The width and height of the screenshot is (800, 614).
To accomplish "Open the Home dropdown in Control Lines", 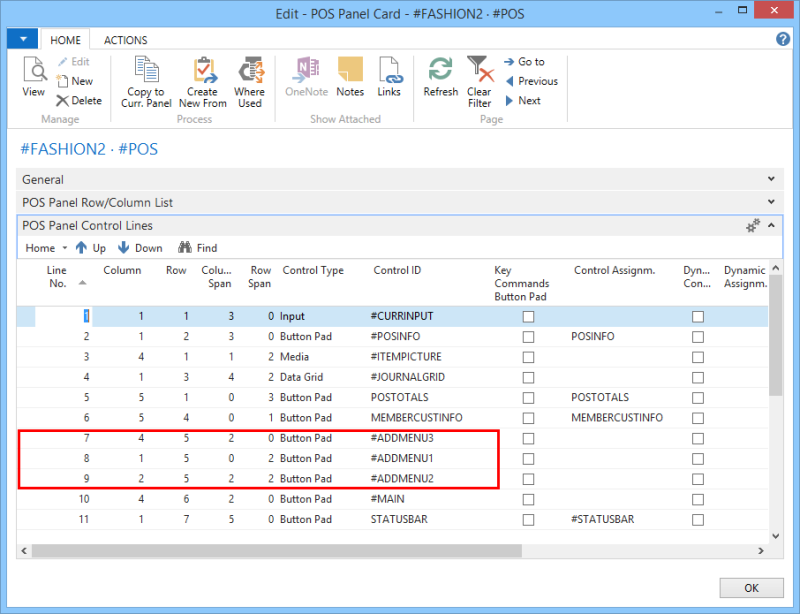I will point(46,248).
